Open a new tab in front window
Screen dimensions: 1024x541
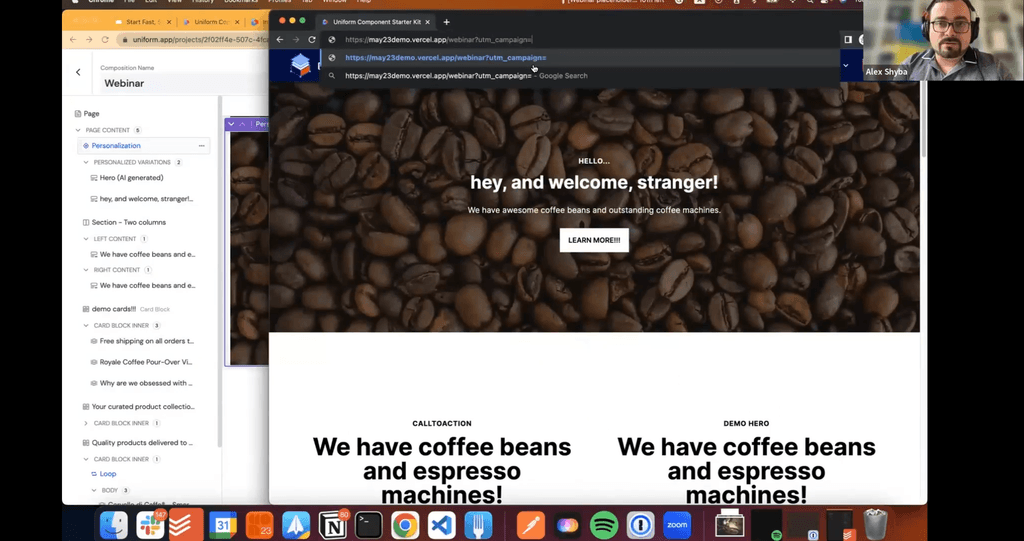point(447,22)
